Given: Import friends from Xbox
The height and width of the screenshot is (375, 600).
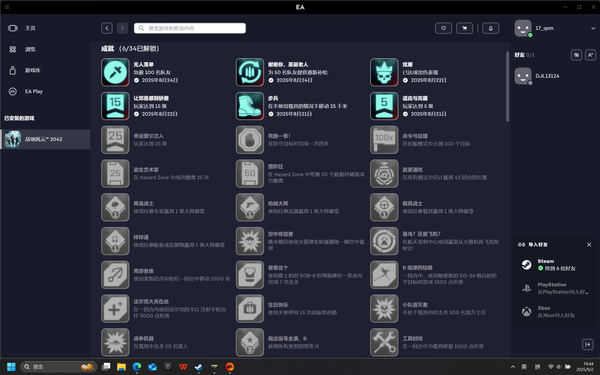Looking at the screenshot, I should pyautogui.click(x=556, y=311).
